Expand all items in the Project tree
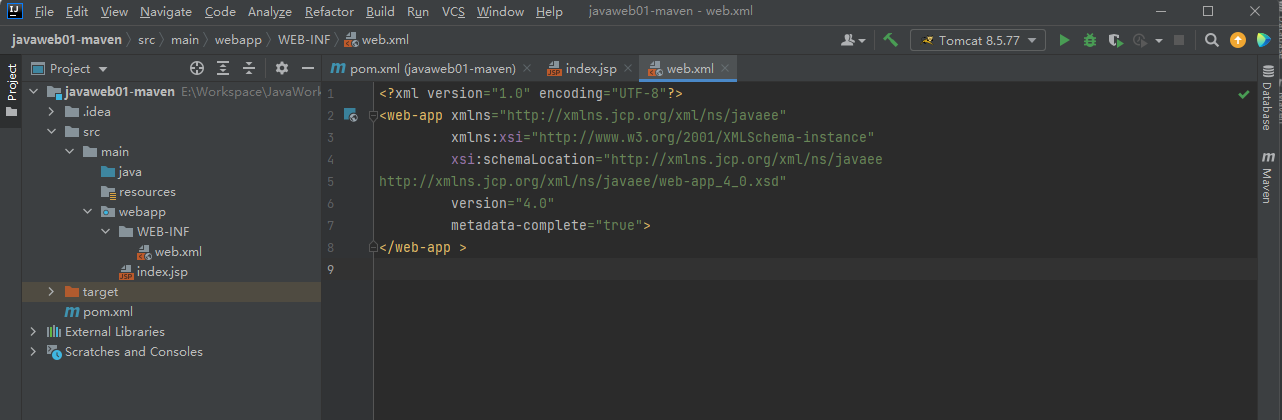This screenshot has height=420, width=1282. (223, 68)
